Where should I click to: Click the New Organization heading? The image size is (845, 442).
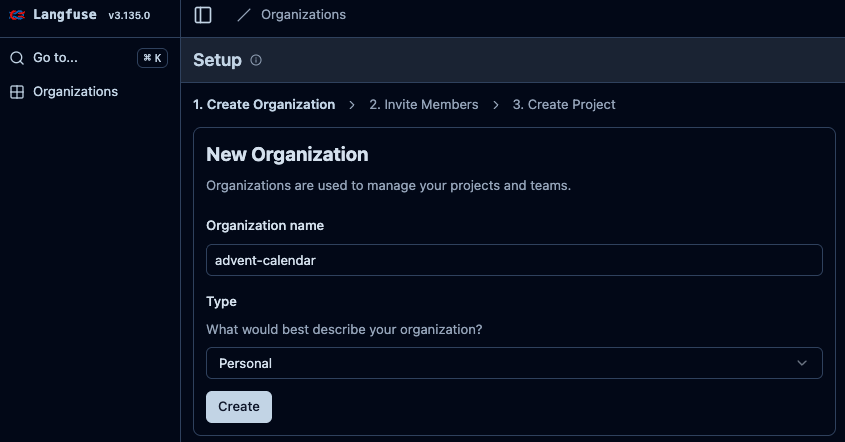tap(287, 155)
